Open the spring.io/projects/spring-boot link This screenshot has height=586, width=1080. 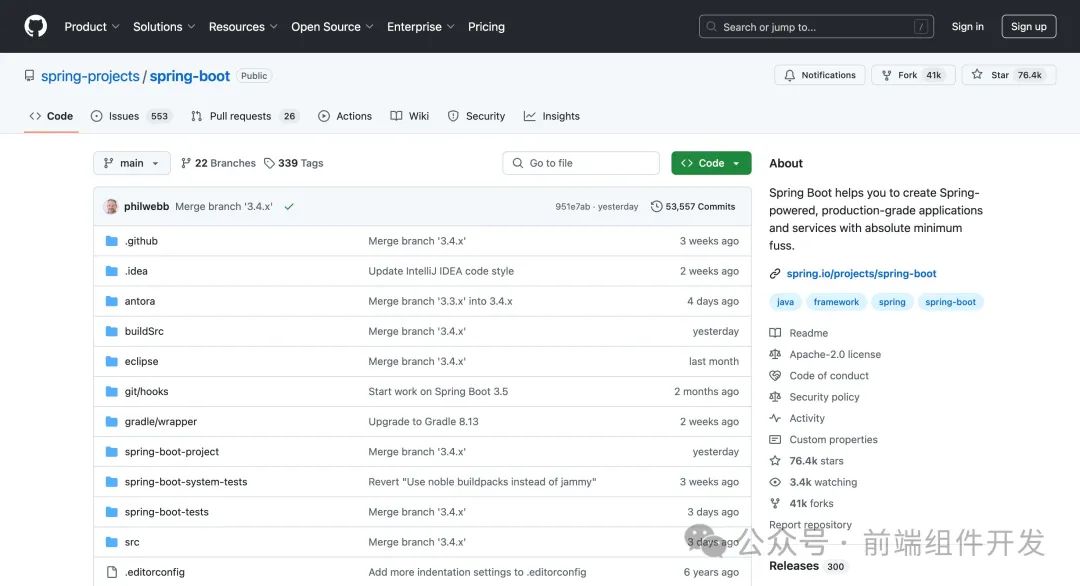coord(861,274)
